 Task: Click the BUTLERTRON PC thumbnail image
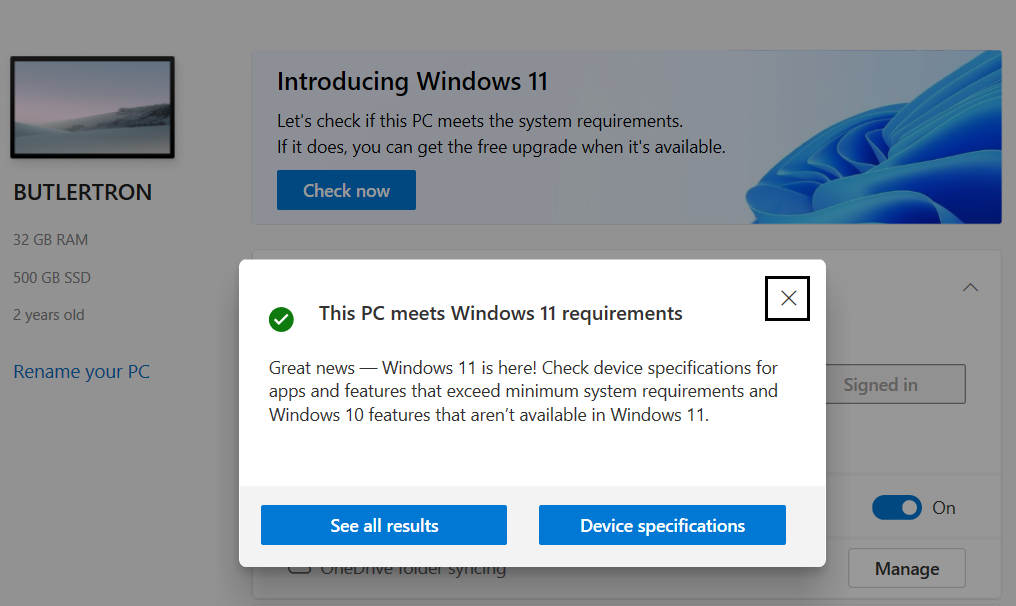coord(92,107)
